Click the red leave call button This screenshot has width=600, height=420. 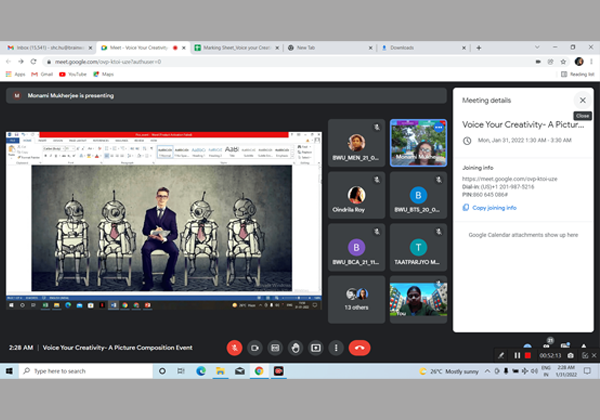[360, 347]
